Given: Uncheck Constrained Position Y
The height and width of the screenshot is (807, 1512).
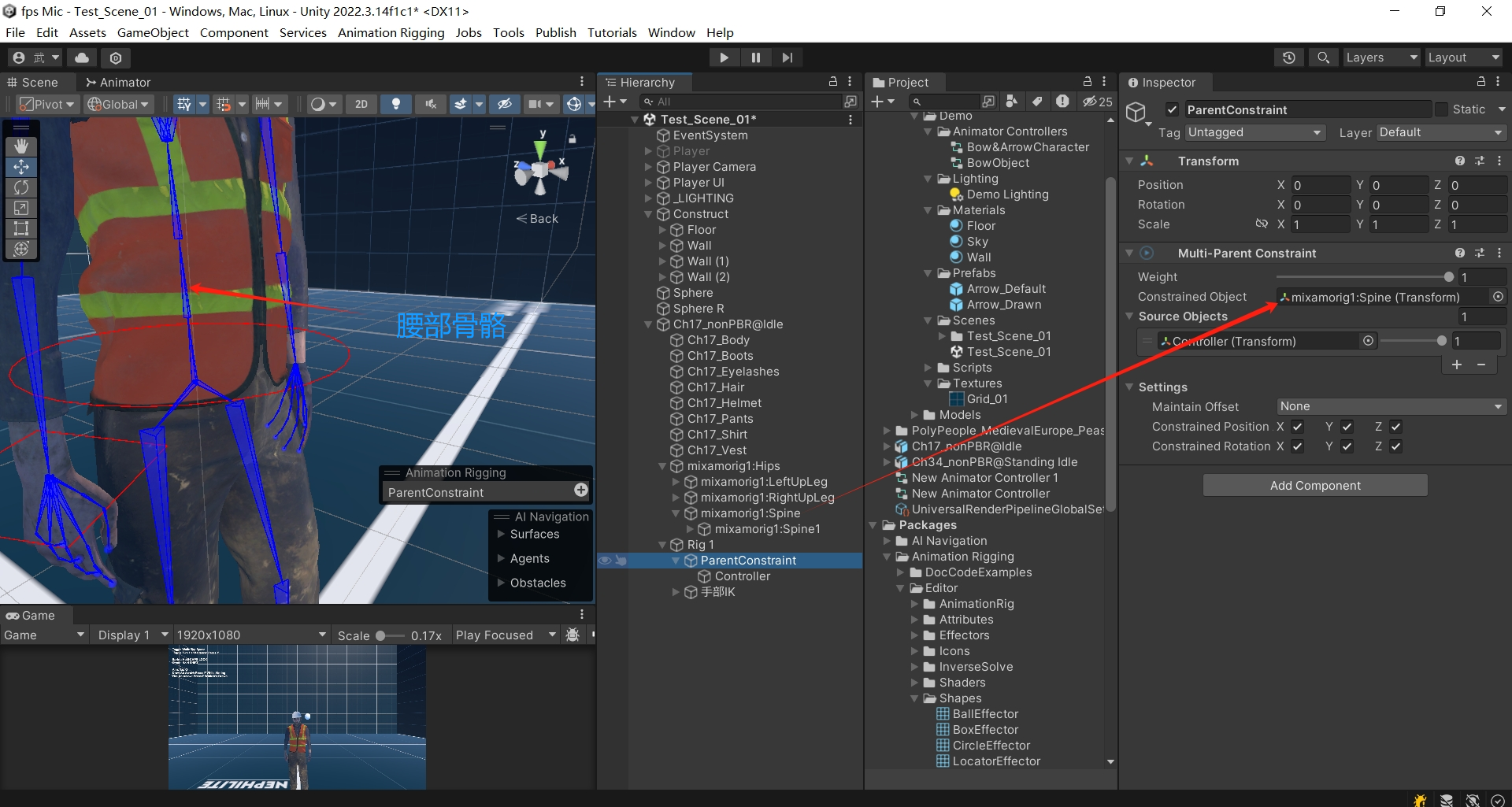Looking at the screenshot, I should click(x=1347, y=427).
